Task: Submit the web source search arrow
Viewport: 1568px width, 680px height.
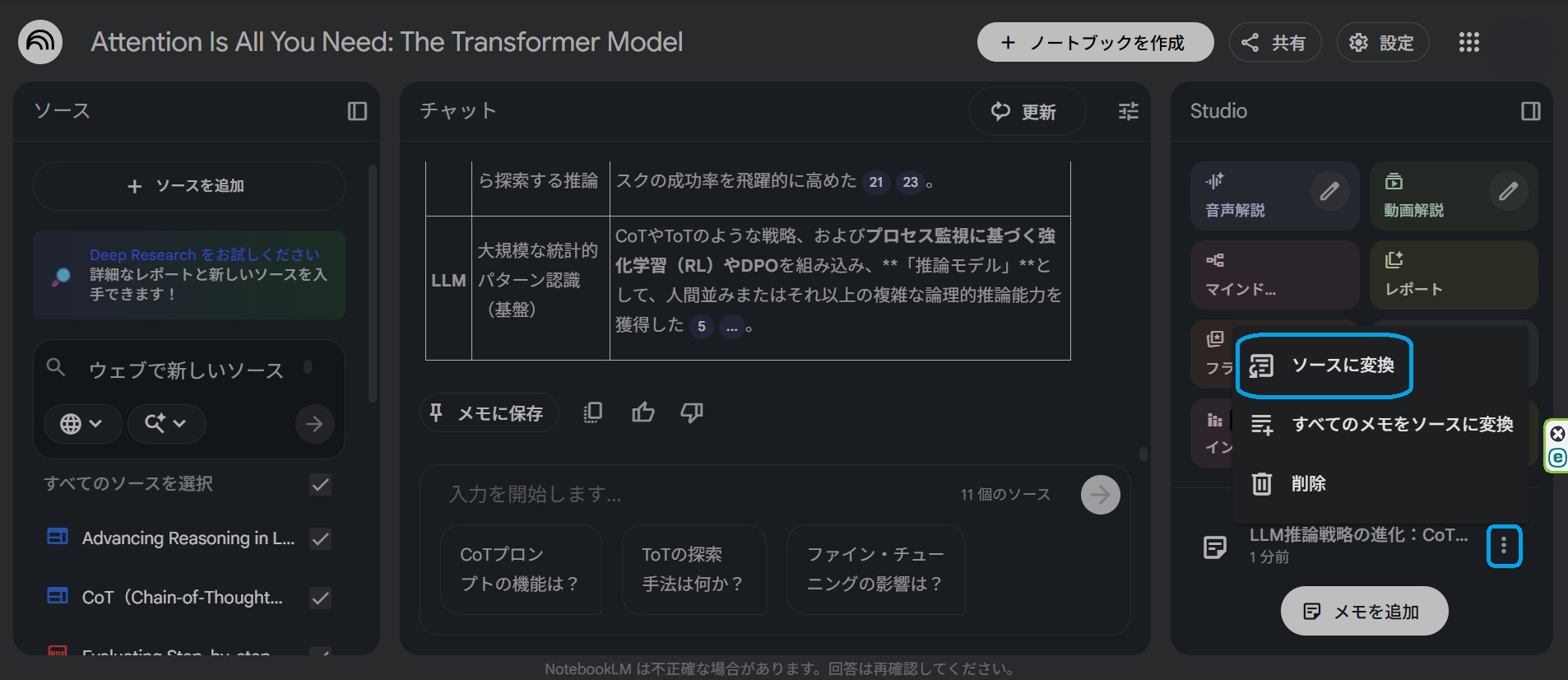Action: (x=314, y=424)
